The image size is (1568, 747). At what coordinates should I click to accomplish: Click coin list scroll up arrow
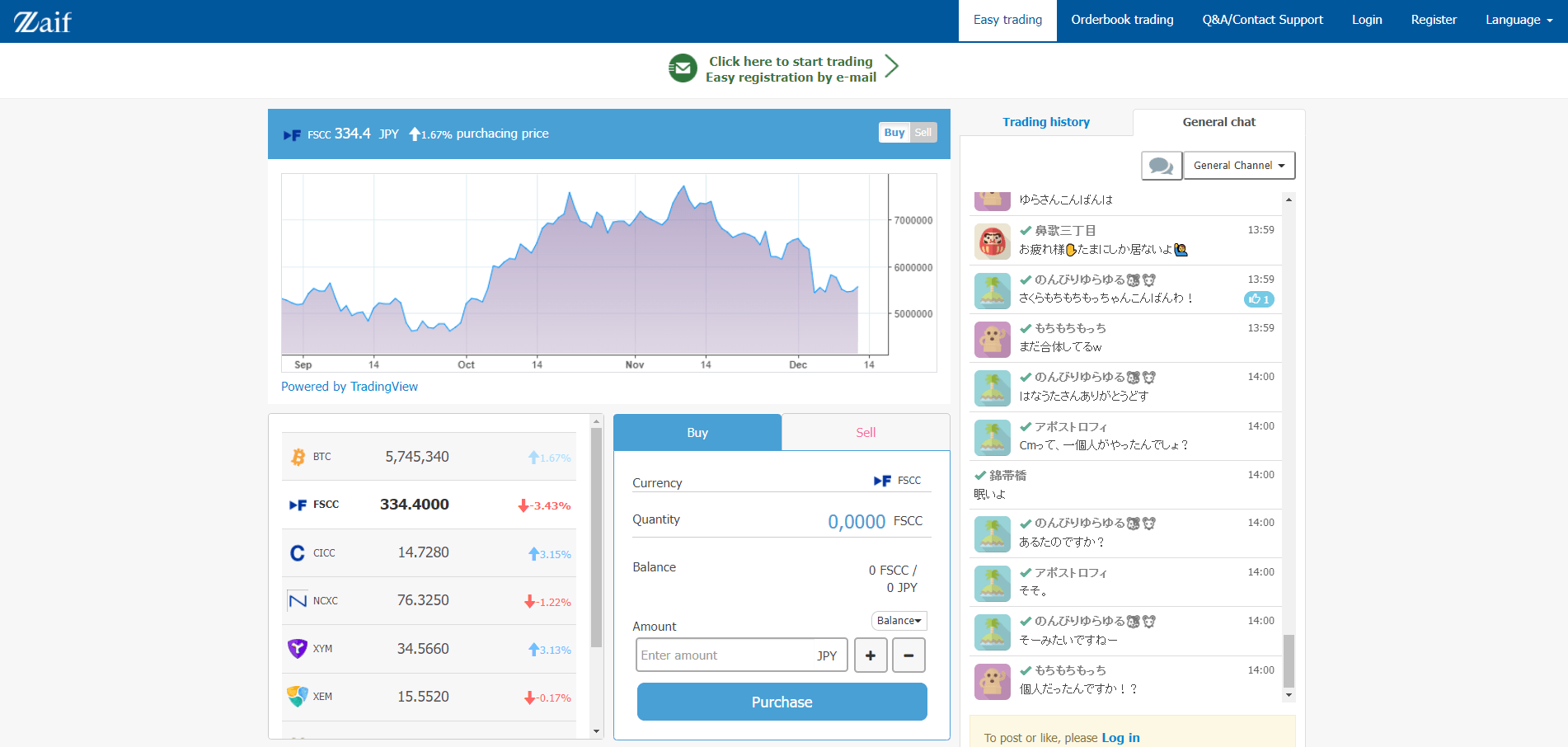tap(596, 421)
